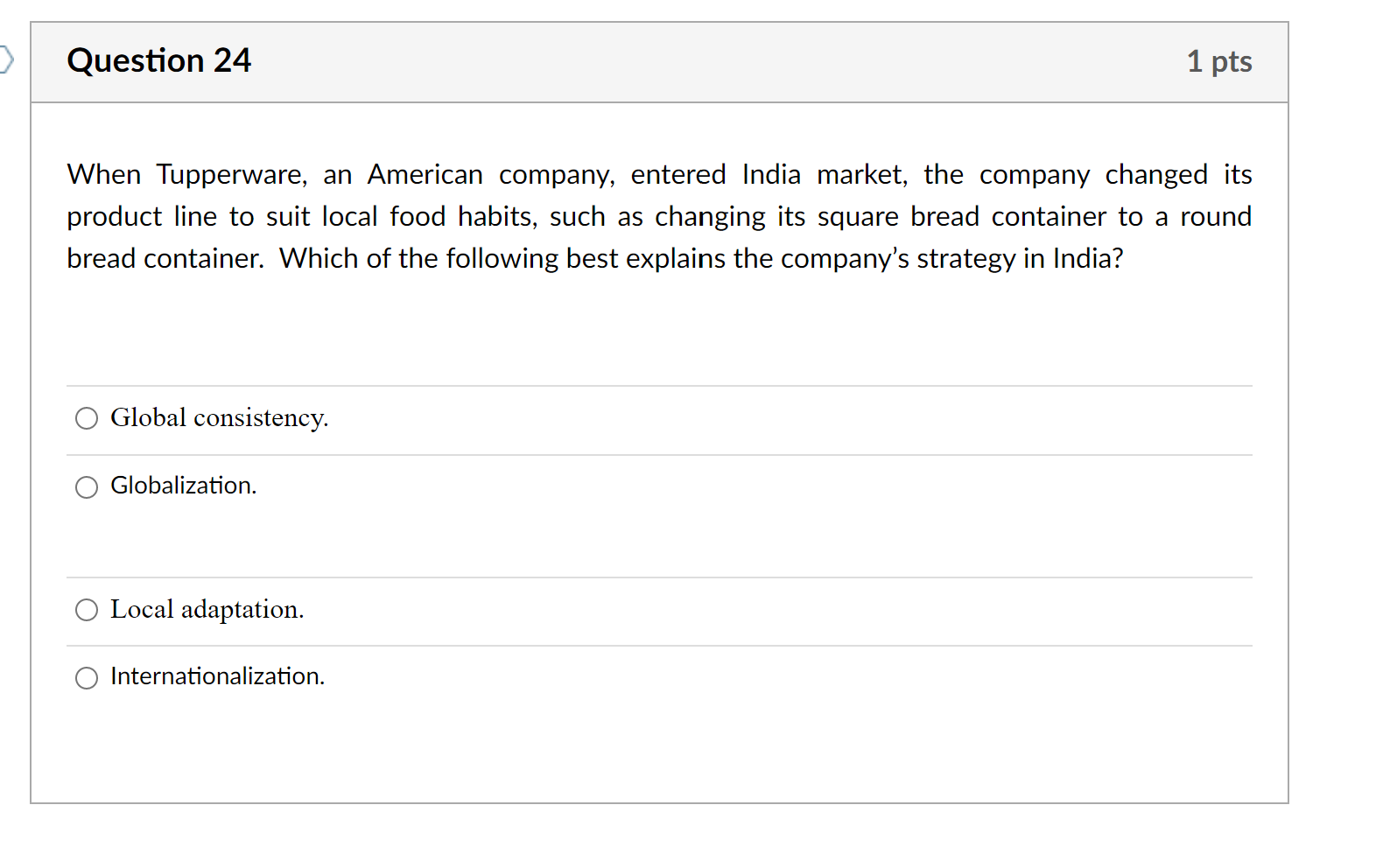Click the "Global consistency." answer text
Screen dimensions: 1397x868
pyautogui.click(x=219, y=418)
